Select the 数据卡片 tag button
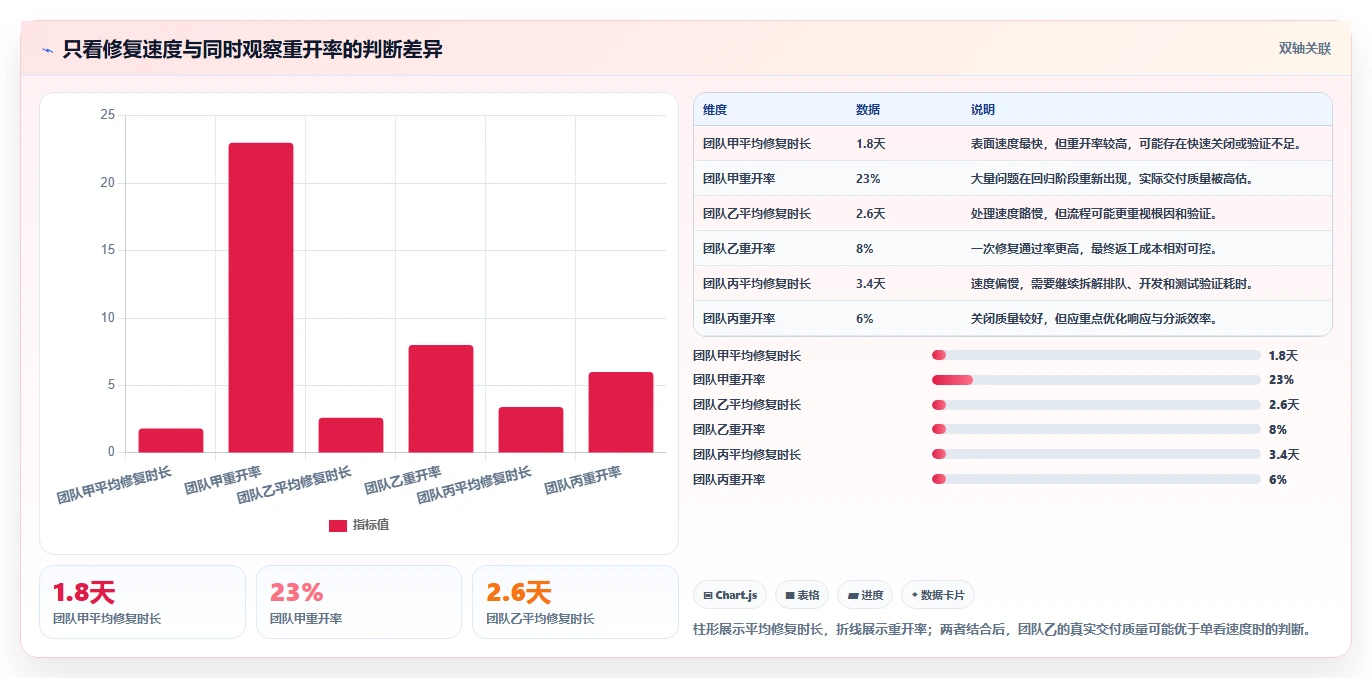This screenshot has height=678, width=1372. 938,595
